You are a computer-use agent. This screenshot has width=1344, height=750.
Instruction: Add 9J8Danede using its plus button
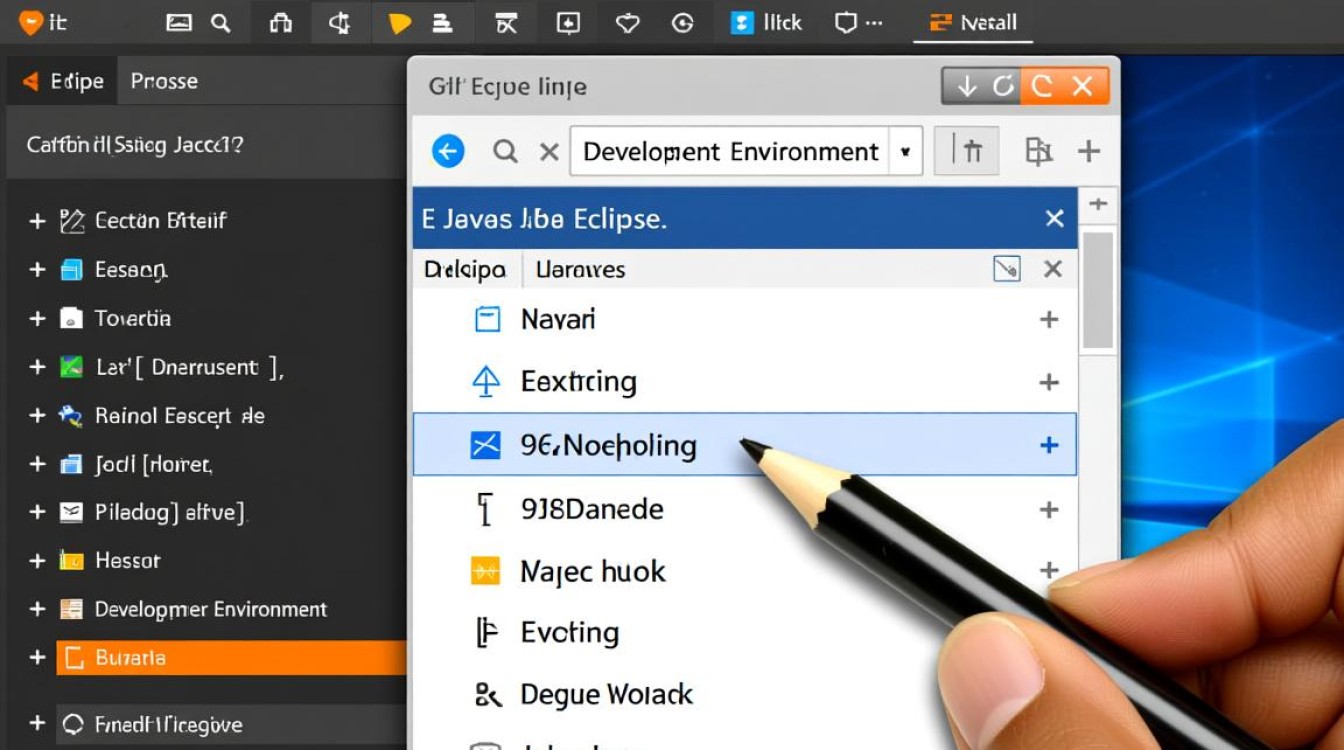(x=1050, y=509)
